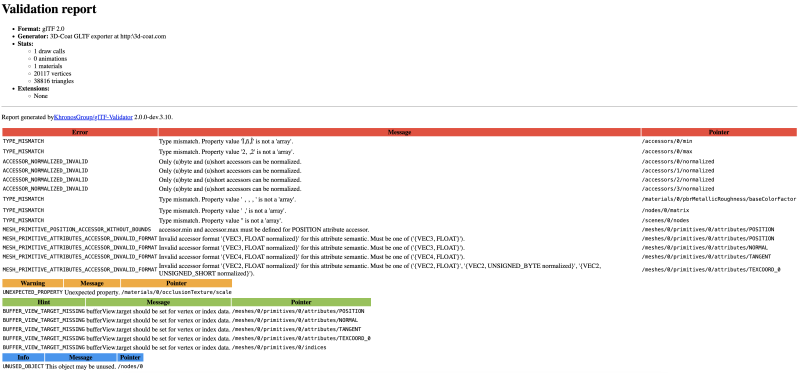This screenshot has width=800, height=373.
Task: Select the message mentioning 'VEC4, FLOAT normalized'
Action: pos(312,256)
